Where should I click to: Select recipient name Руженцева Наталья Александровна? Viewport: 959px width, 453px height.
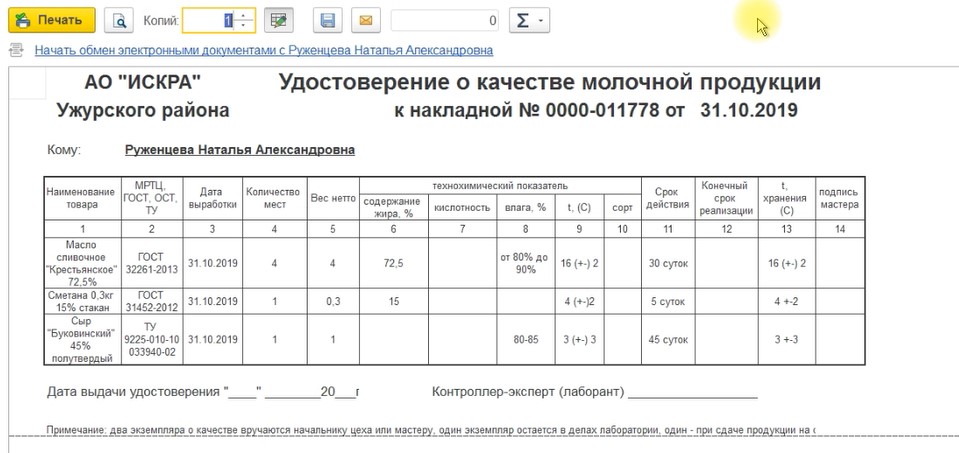pos(240,150)
